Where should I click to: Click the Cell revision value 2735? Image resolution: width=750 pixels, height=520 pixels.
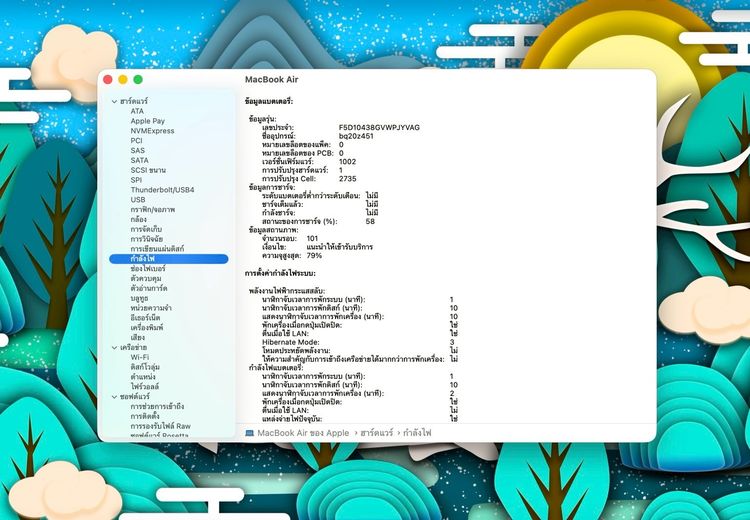coord(348,179)
